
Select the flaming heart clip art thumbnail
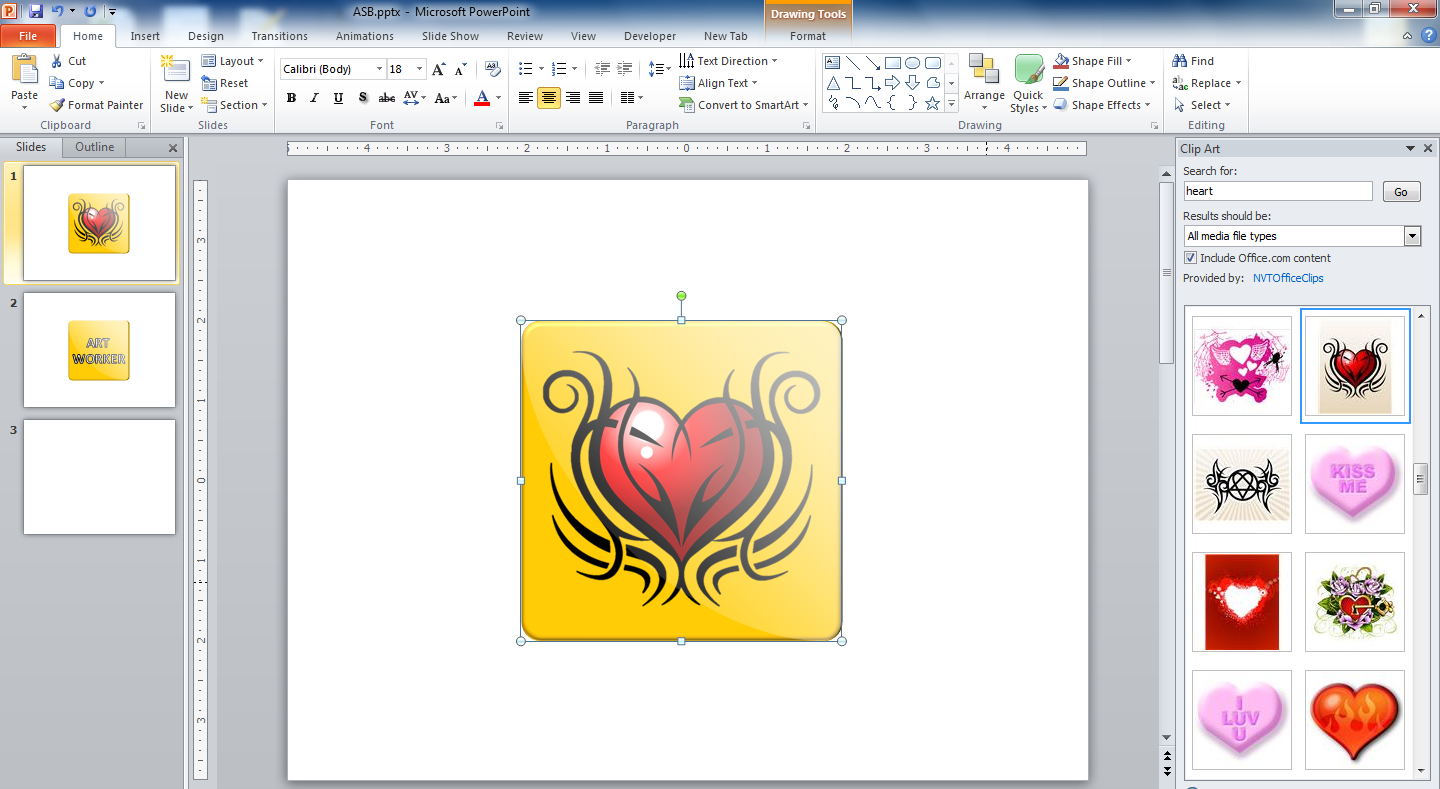click(1355, 720)
